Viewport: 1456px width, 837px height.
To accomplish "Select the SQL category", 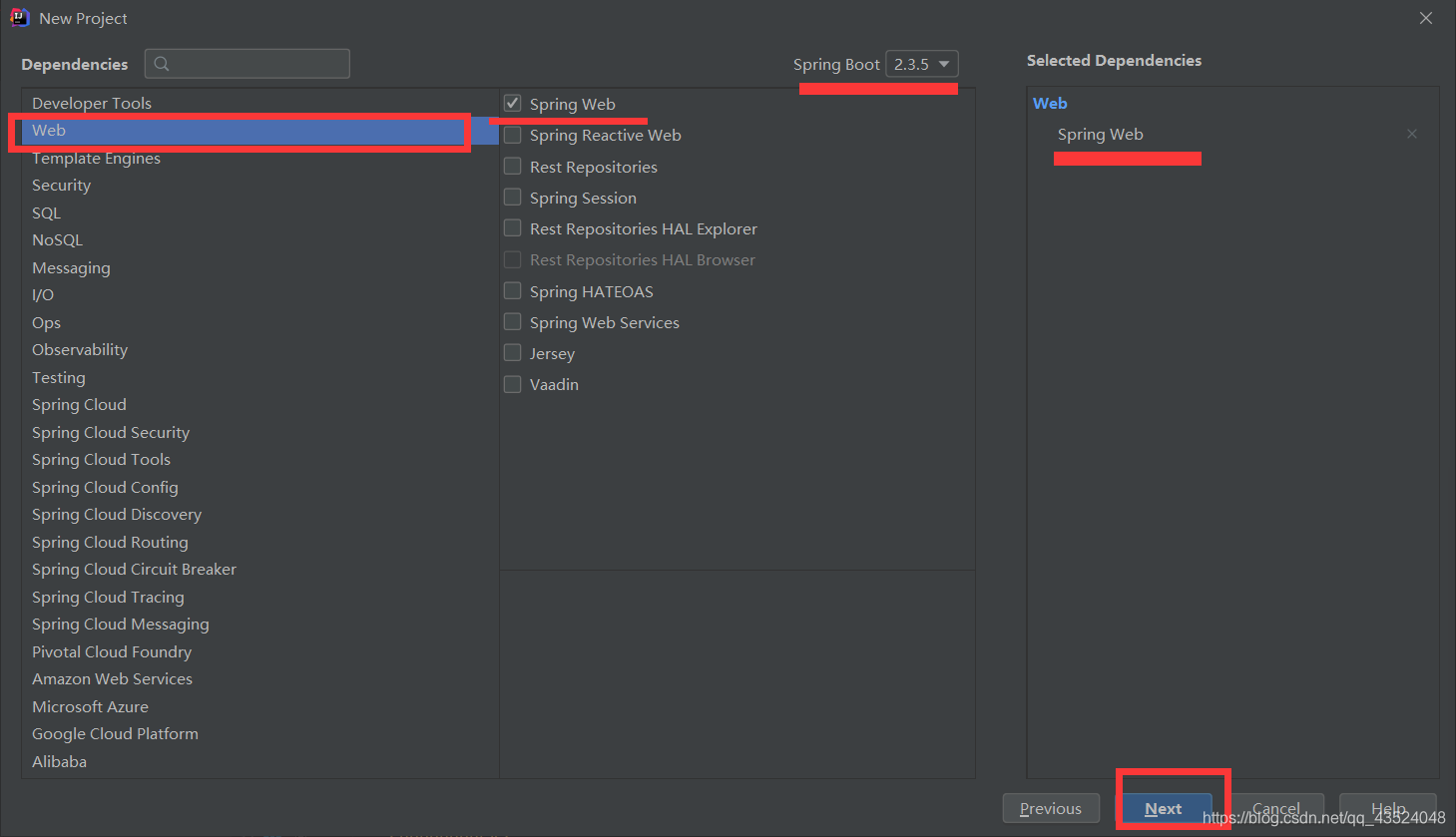I will (260, 212).
